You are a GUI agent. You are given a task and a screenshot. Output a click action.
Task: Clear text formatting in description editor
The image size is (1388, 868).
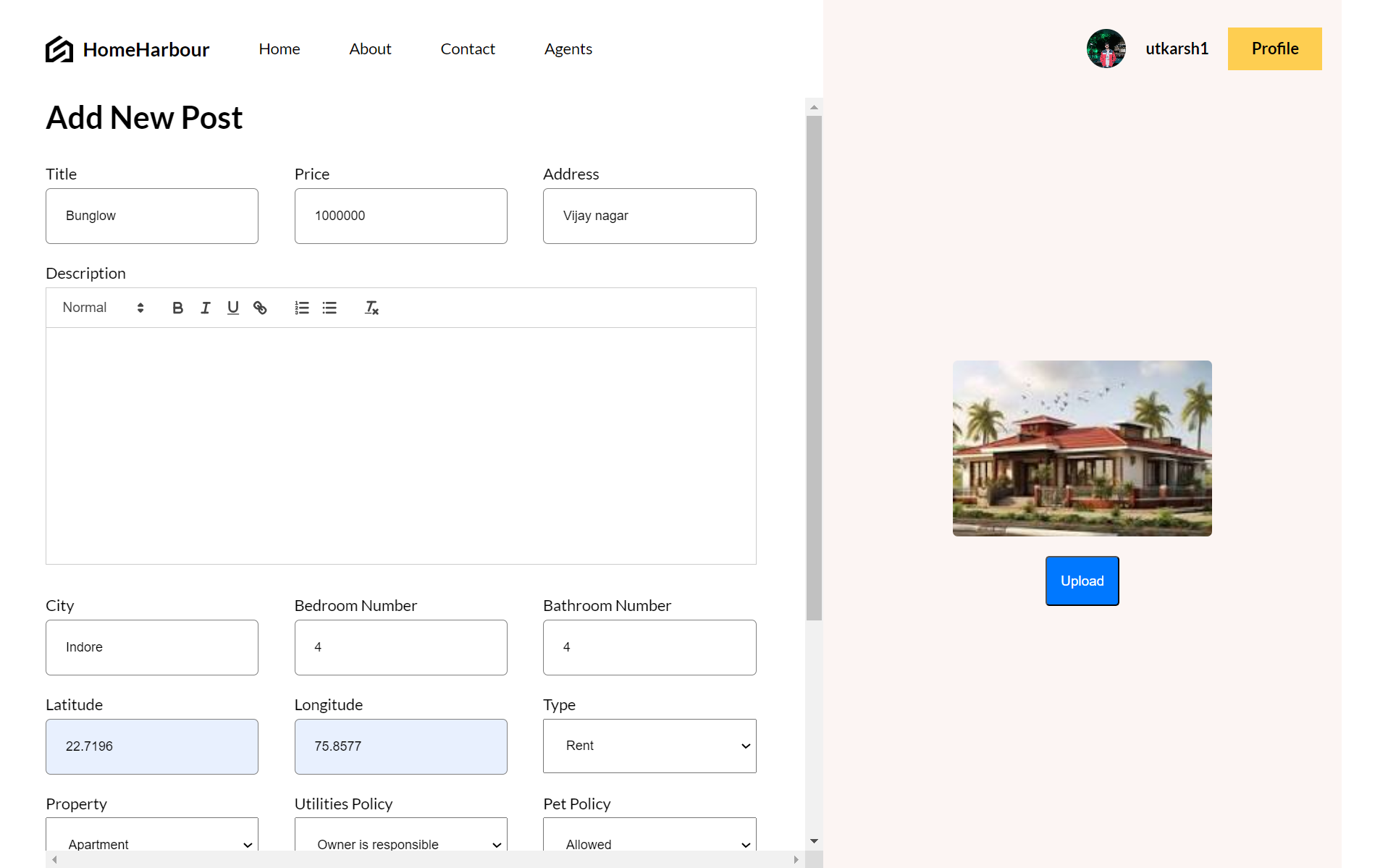371,308
